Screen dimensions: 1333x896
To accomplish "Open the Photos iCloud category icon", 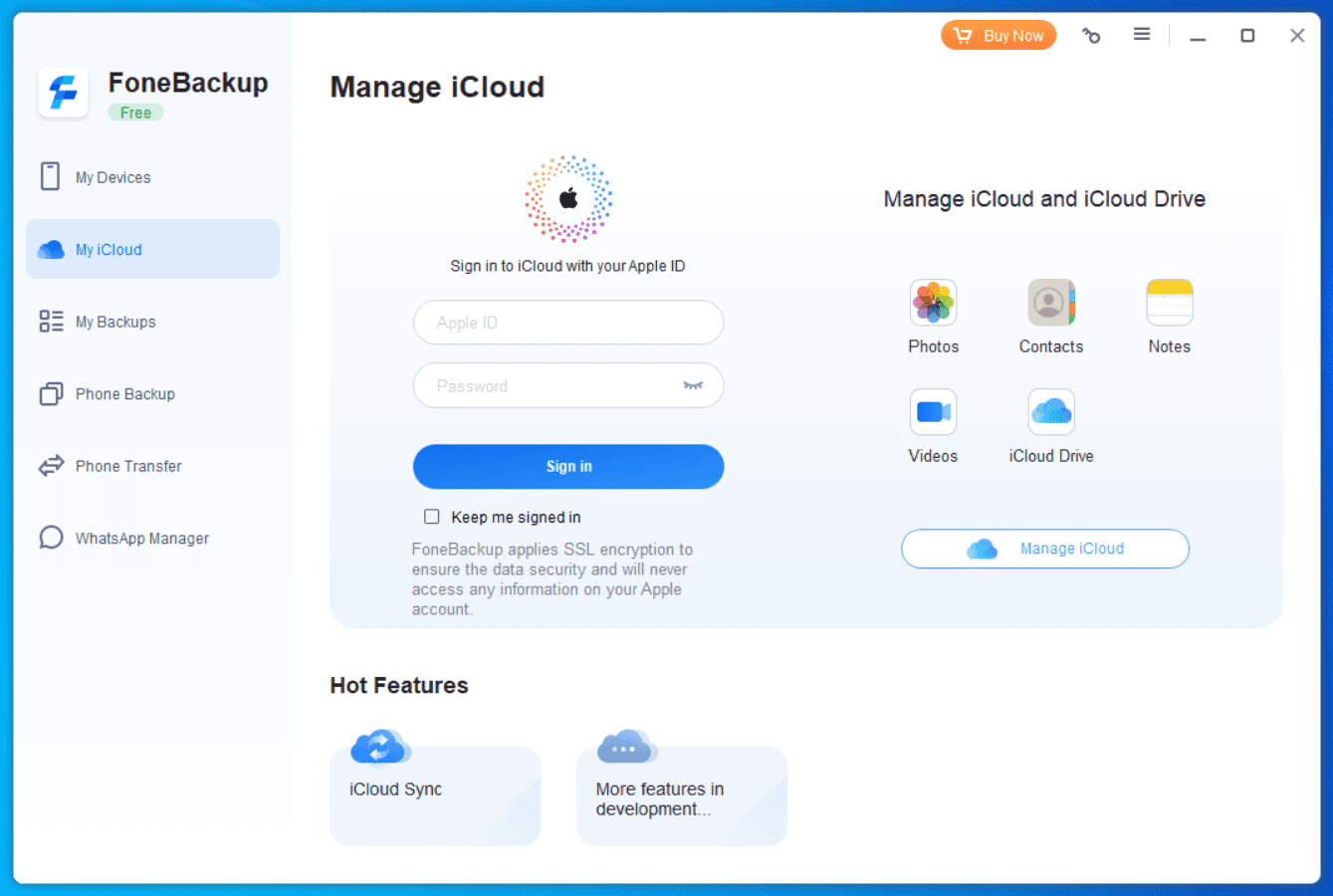I will pyautogui.click(x=933, y=303).
